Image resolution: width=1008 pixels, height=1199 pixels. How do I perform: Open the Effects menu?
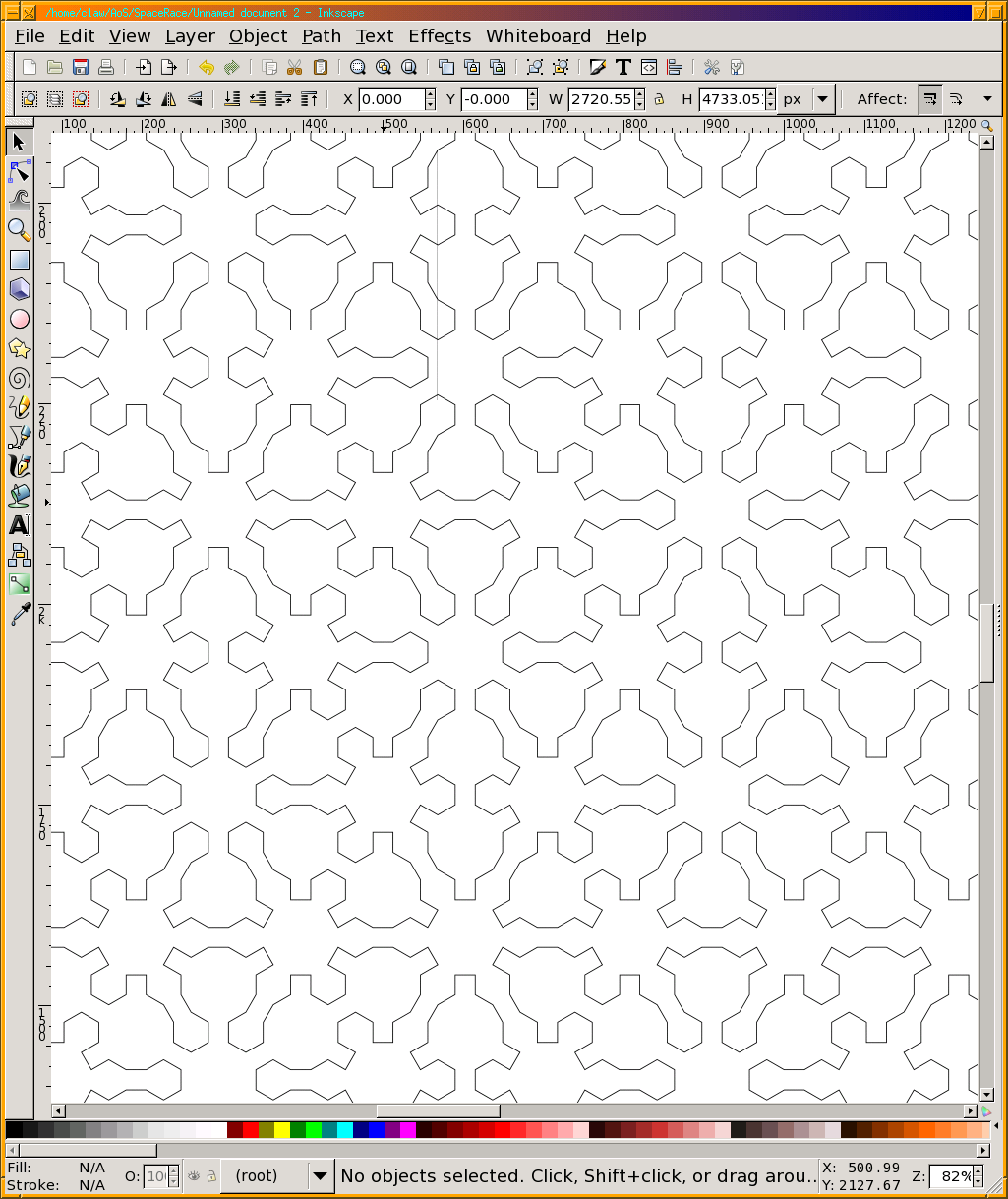click(x=440, y=36)
